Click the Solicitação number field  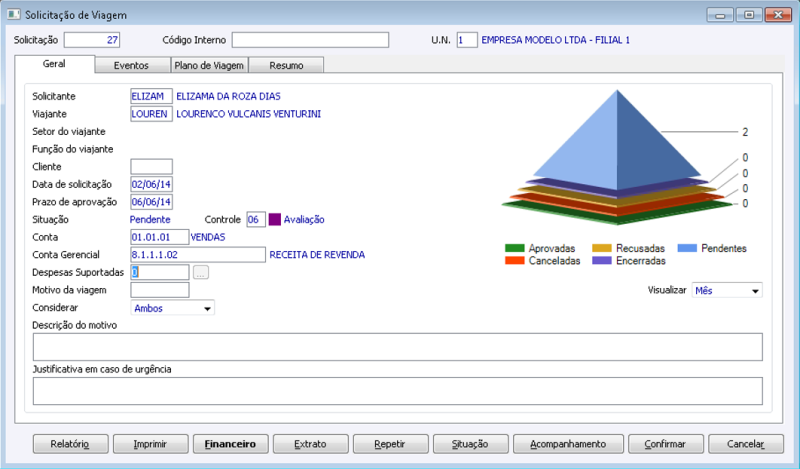tap(92, 40)
